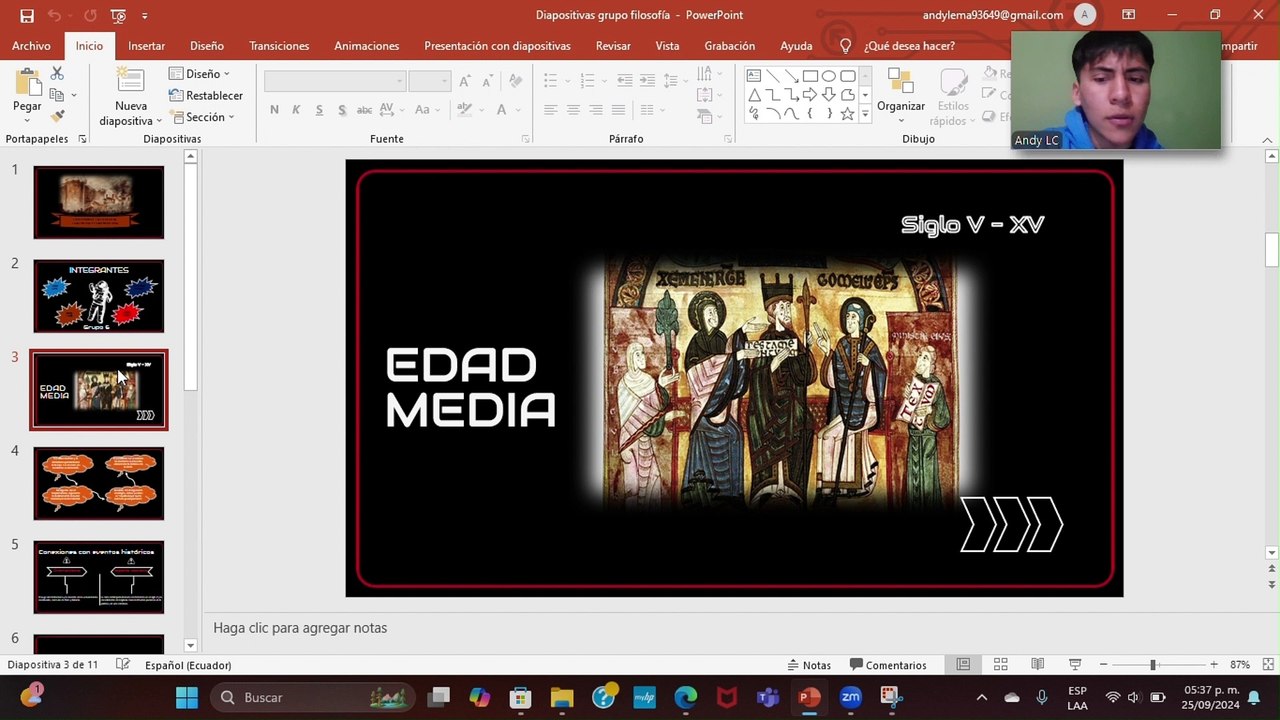This screenshot has width=1280, height=720.
Task: Open Portapapeles dialog launcher
Action: click(x=82, y=139)
